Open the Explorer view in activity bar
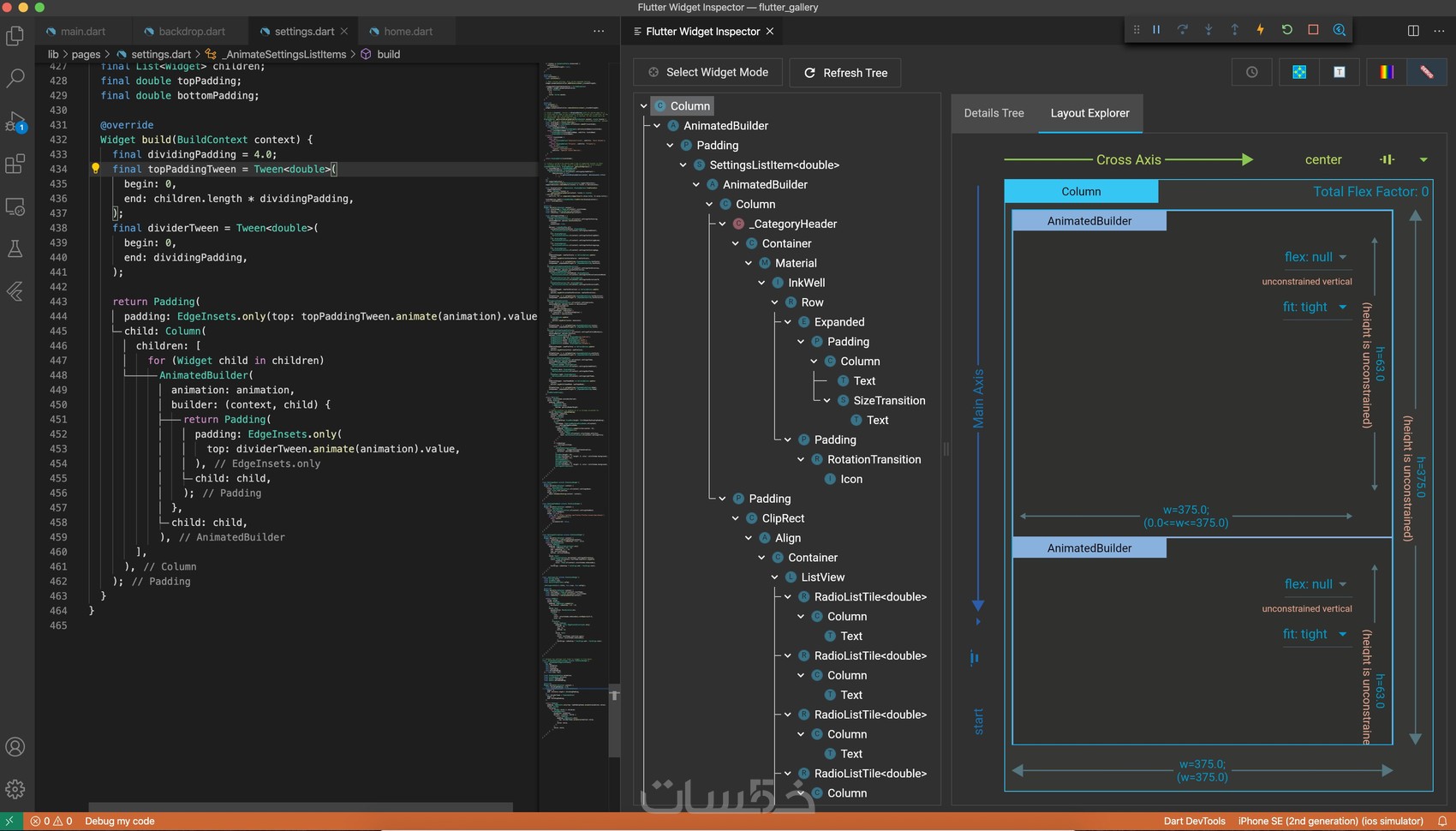 pos(15,36)
